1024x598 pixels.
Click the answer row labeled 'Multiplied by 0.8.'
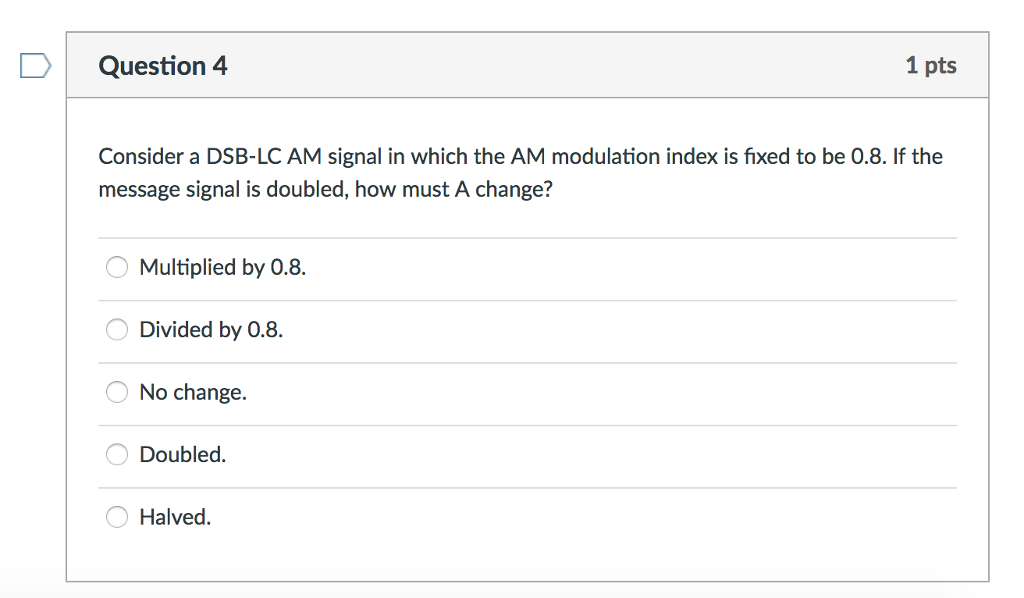pos(223,267)
